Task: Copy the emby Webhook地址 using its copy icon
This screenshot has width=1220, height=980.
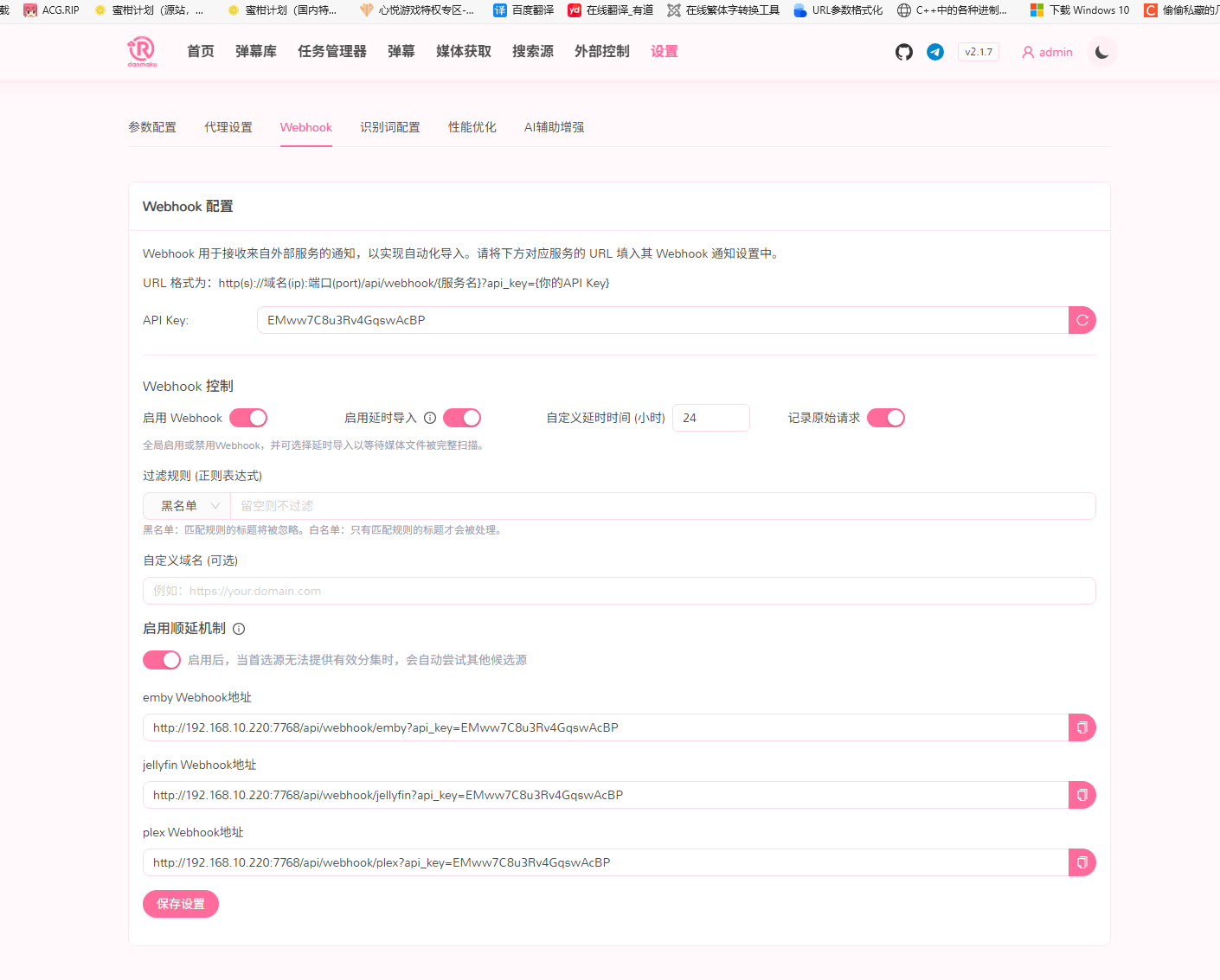Action: click(x=1082, y=727)
